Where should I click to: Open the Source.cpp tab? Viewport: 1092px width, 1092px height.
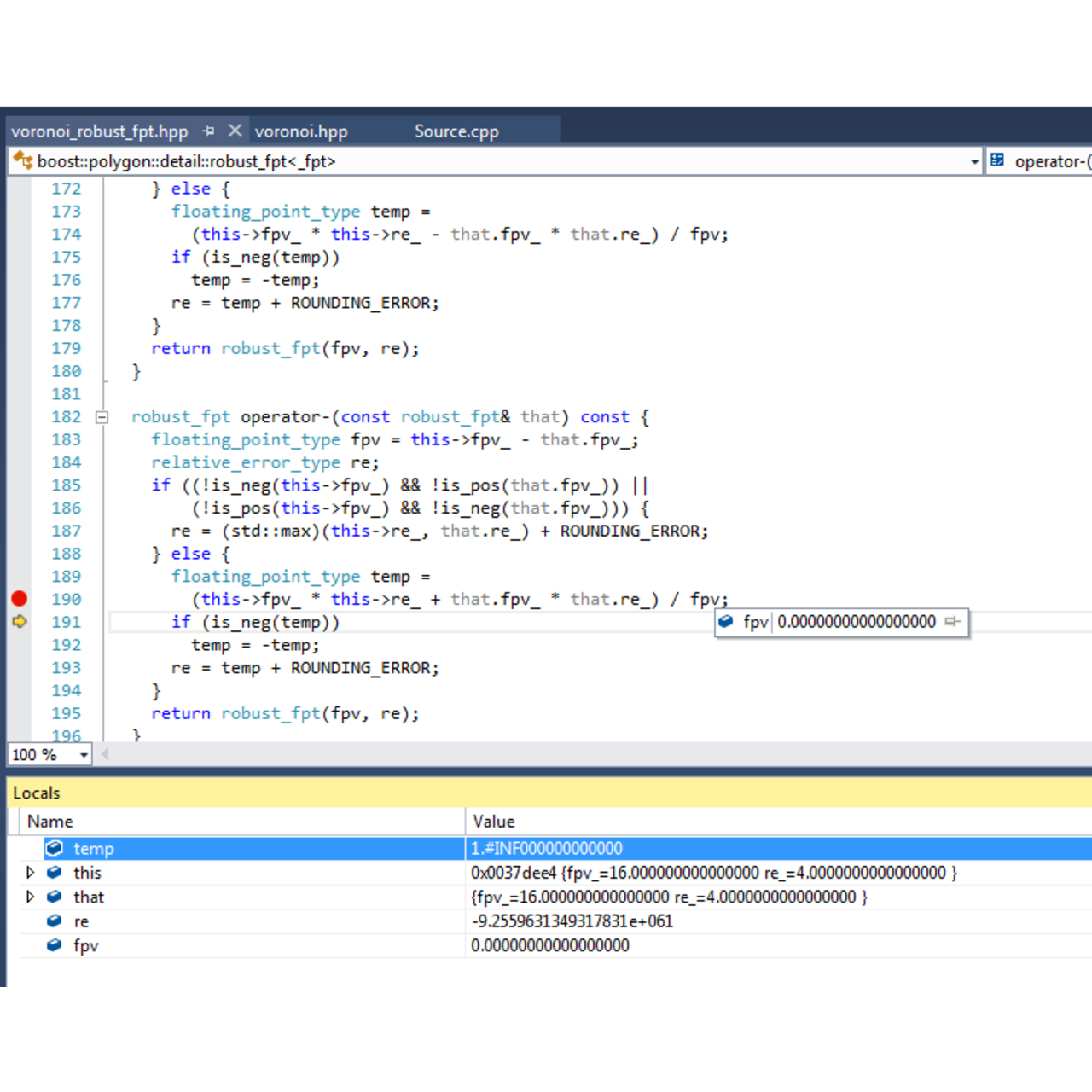(456, 131)
